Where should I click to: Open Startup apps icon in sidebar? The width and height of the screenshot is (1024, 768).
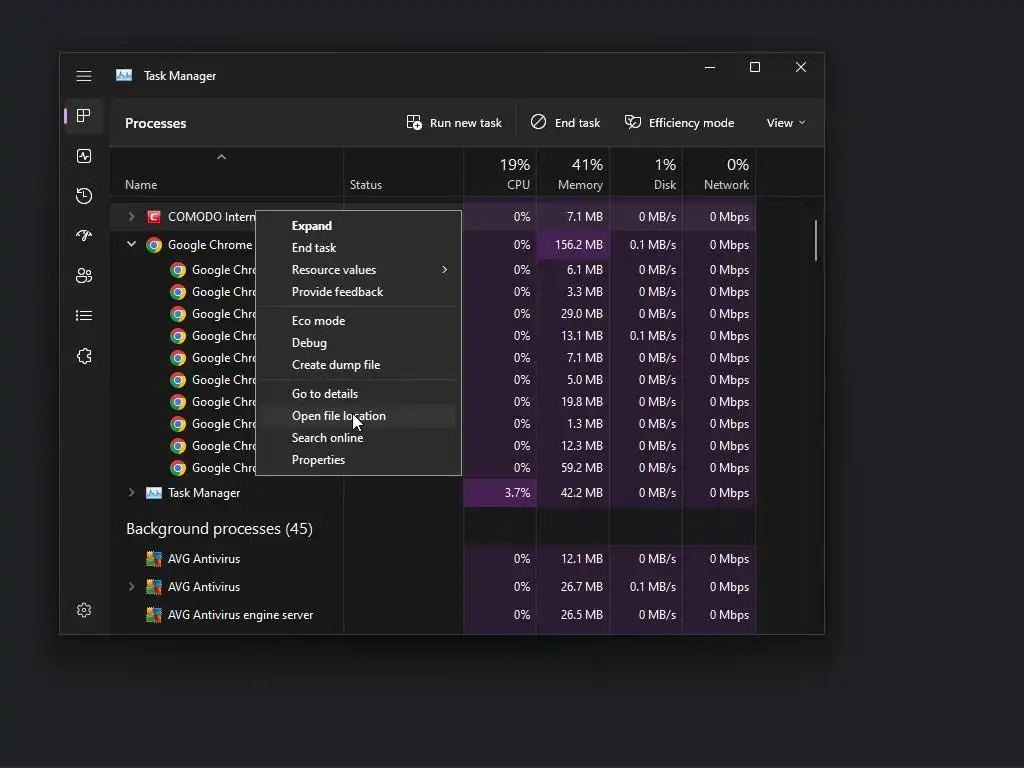84,236
